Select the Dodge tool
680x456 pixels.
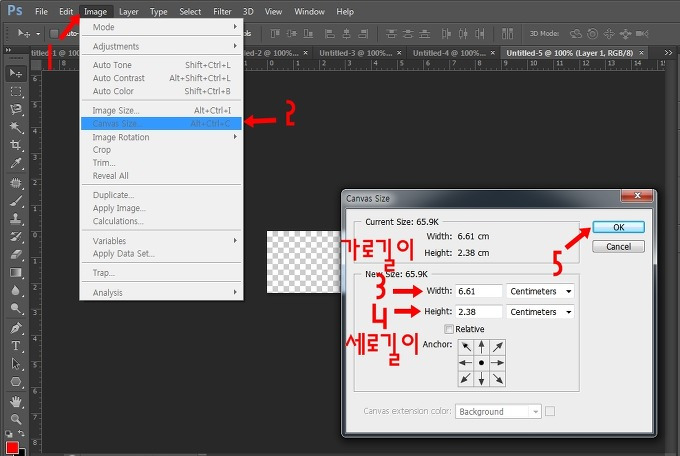click(x=16, y=308)
